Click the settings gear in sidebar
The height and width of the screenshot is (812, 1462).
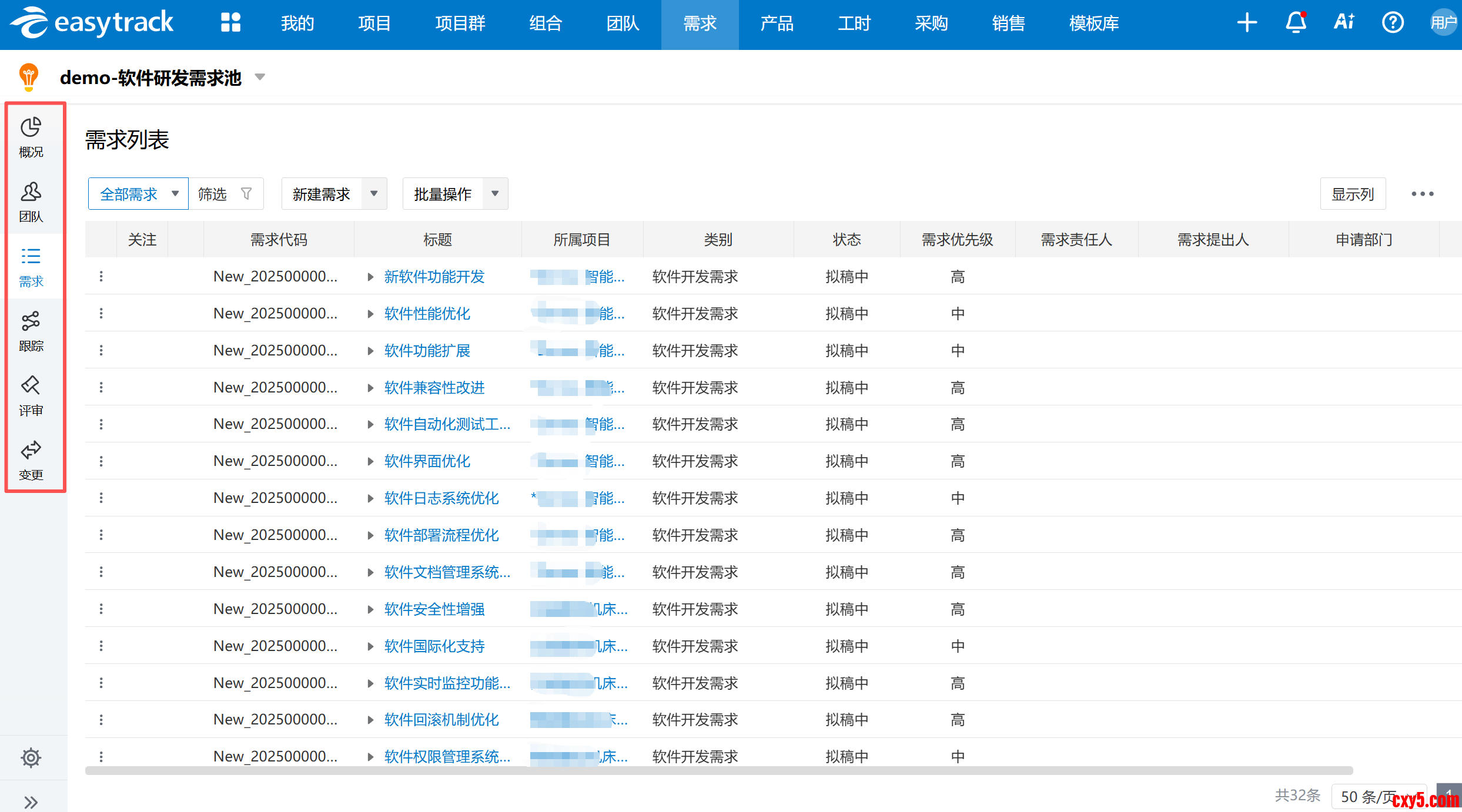click(31, 757)
